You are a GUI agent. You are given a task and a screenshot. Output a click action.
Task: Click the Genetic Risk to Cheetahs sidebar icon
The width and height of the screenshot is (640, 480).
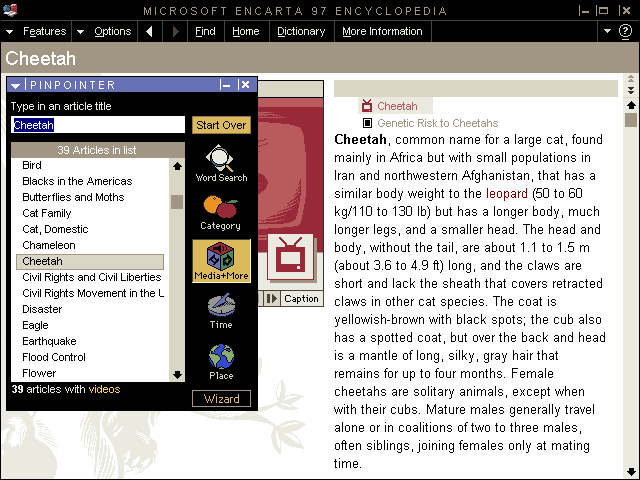coord(367,123)
